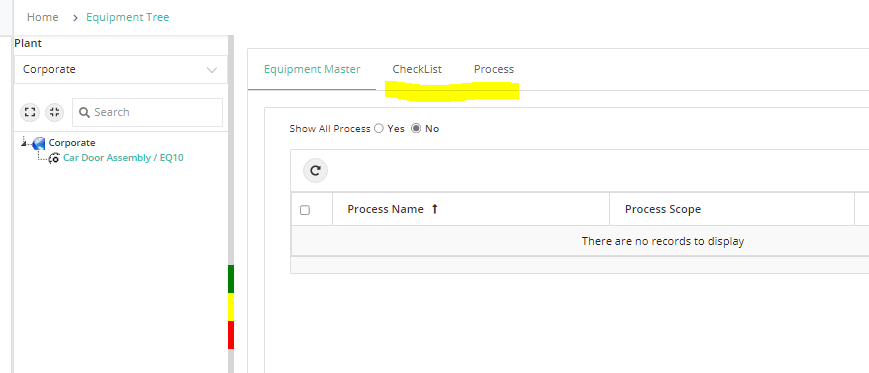Switch to the CheckList tab
The image size is (869, 373).
(x=417, y=69)
